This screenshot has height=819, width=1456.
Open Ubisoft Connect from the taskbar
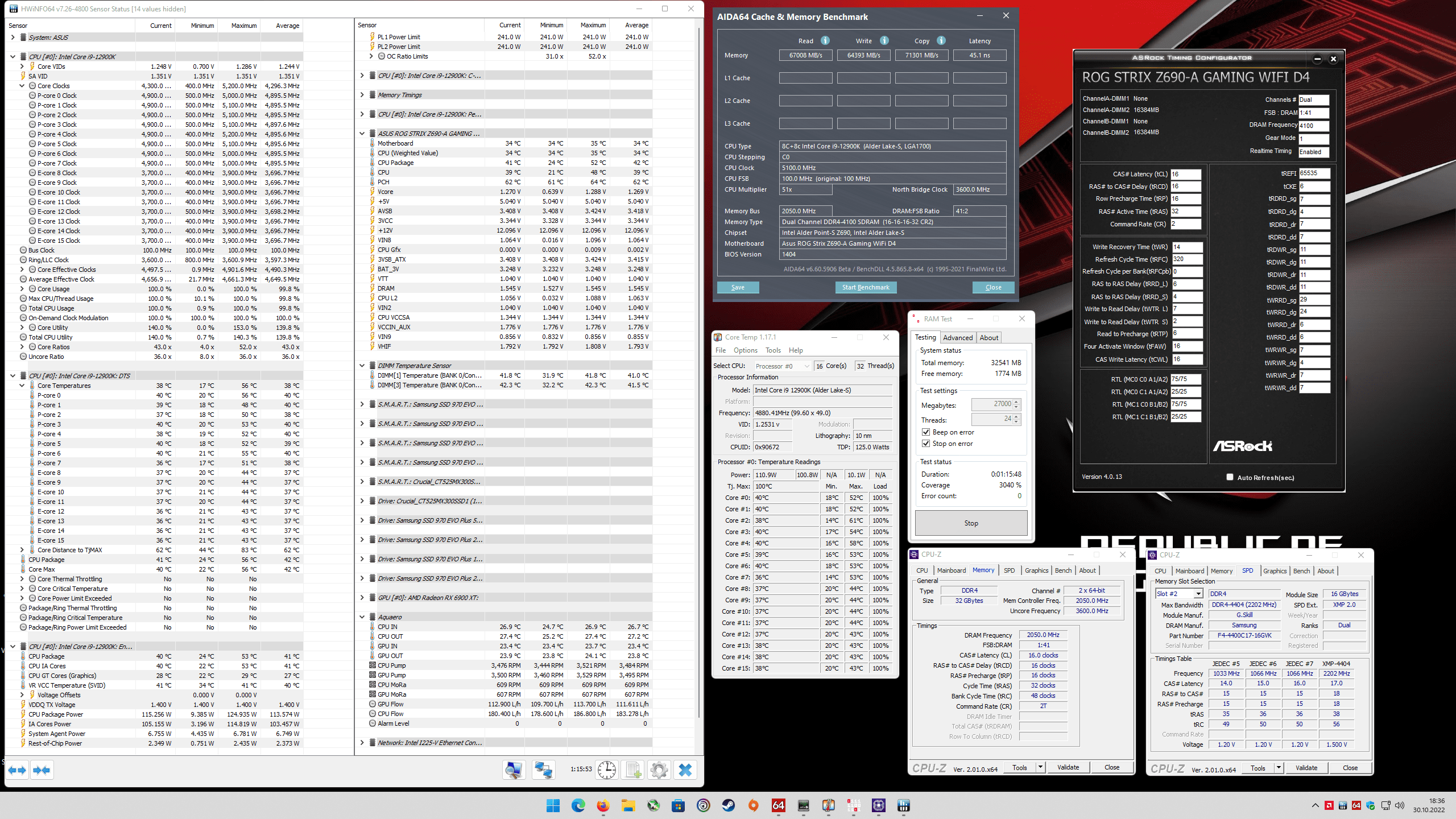[703, 805]
